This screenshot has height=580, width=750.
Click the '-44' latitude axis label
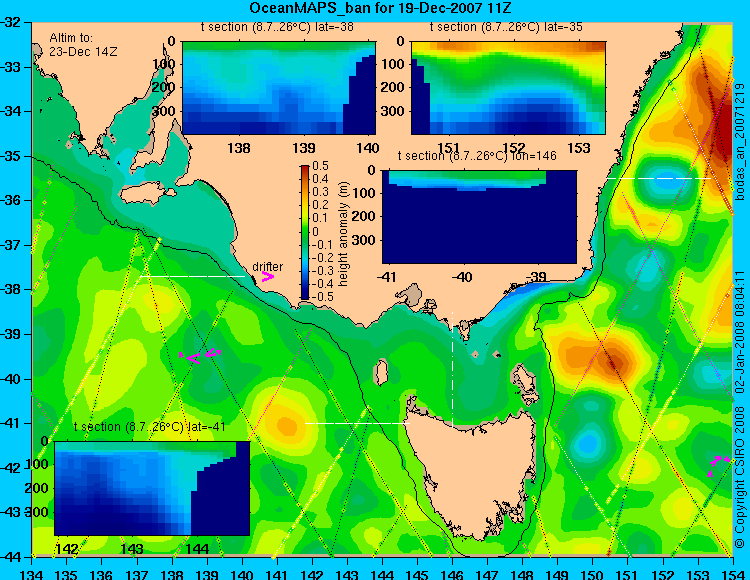[x=11, y=557]
